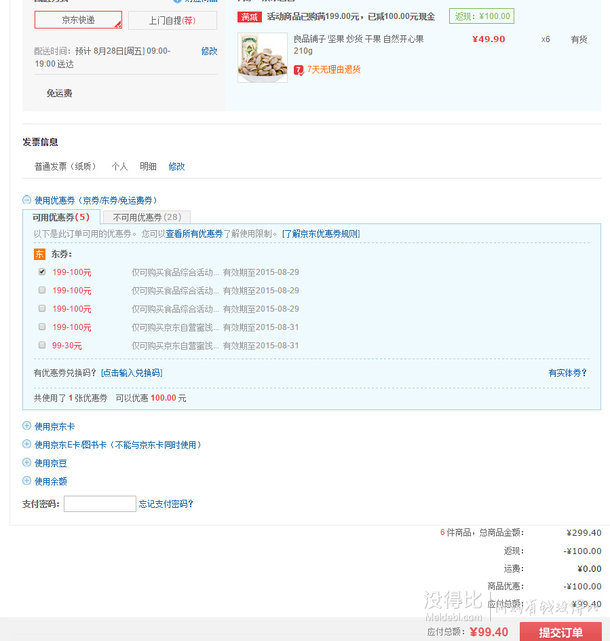
Task: Check the second 199-100元 coupon checkbox
Action: [x=42, y=290]
